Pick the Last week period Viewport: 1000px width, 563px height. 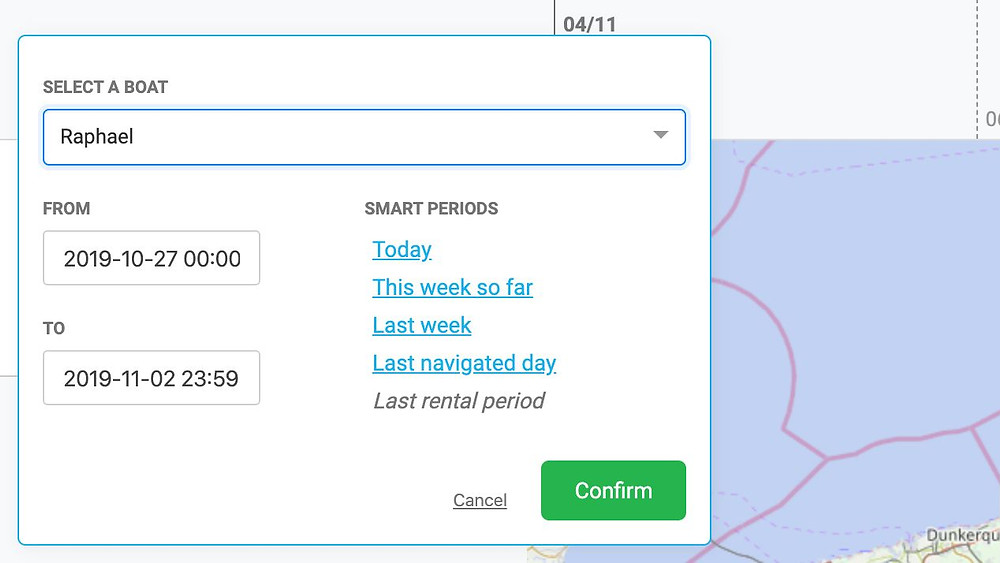(422, 325)
